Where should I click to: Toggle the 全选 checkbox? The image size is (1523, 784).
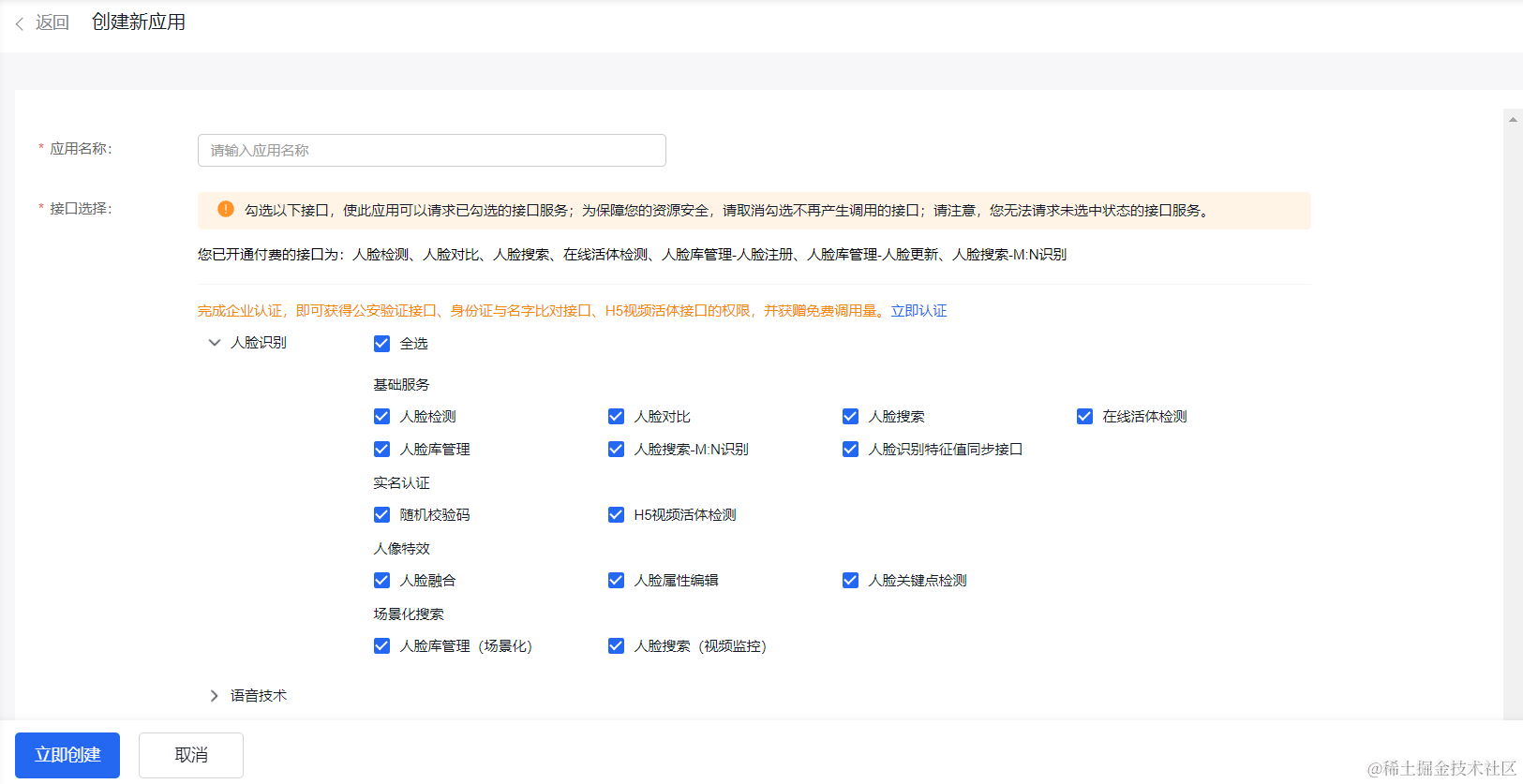(x=381, y=344)
